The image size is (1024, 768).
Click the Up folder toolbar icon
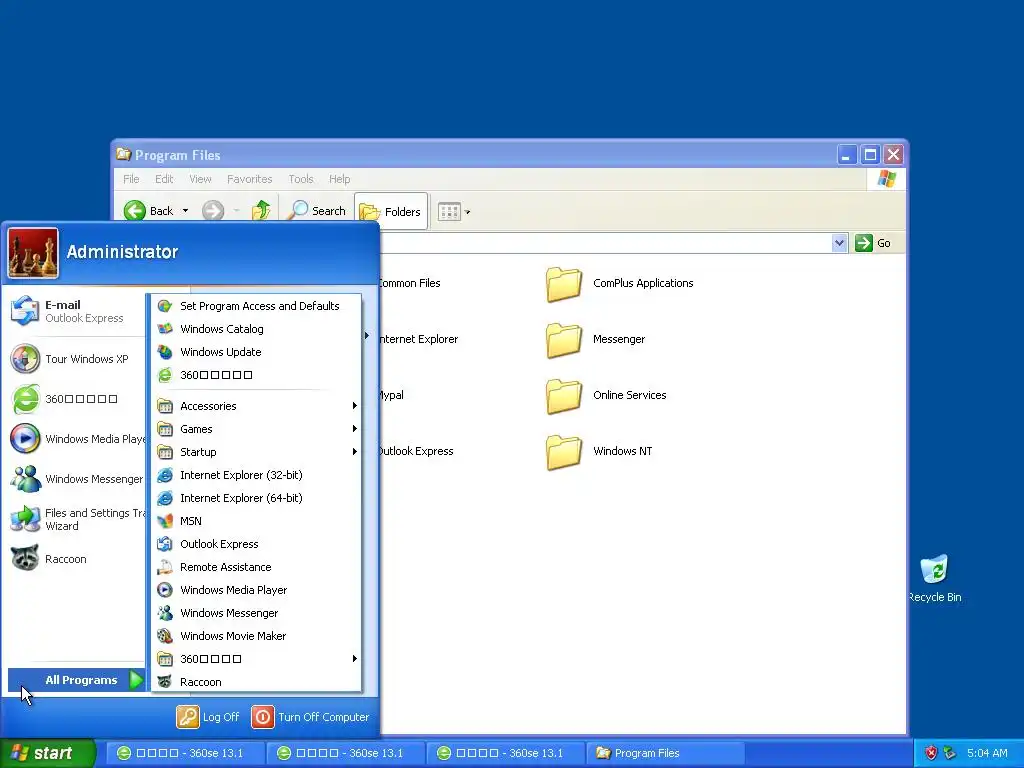261,210
